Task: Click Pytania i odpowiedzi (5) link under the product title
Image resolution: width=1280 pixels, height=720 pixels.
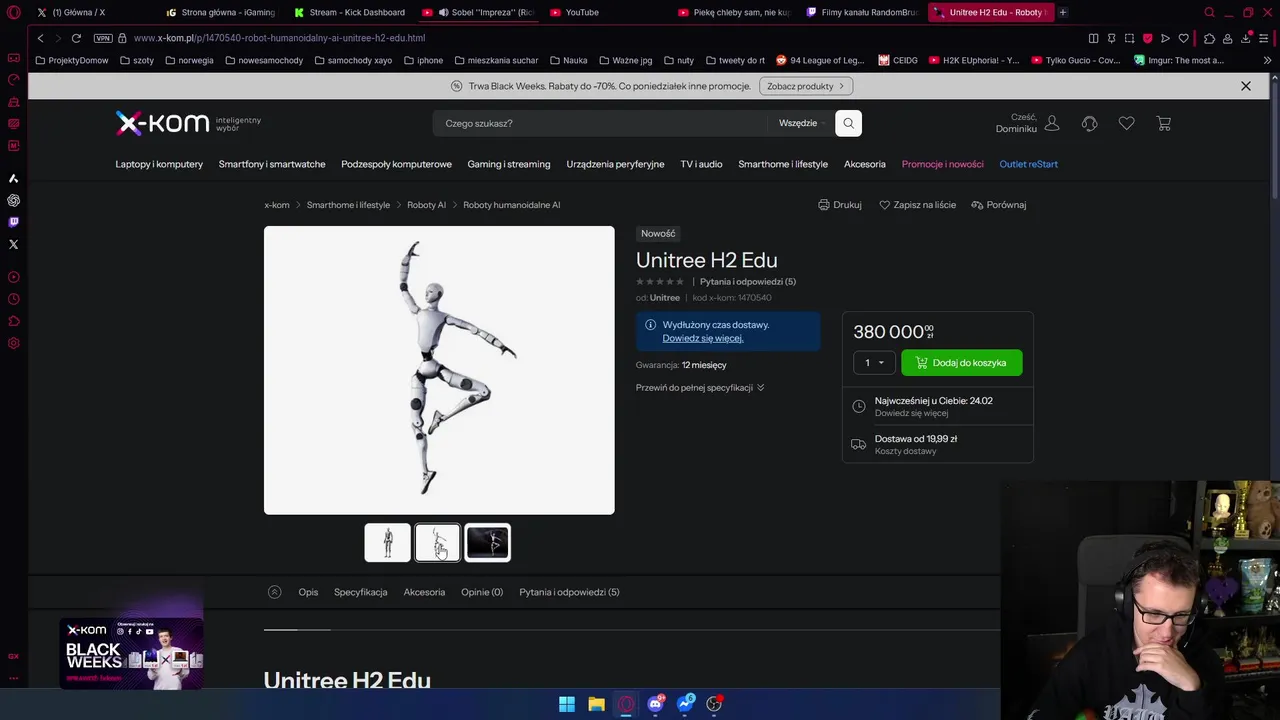Action: (x=748, y=282)
